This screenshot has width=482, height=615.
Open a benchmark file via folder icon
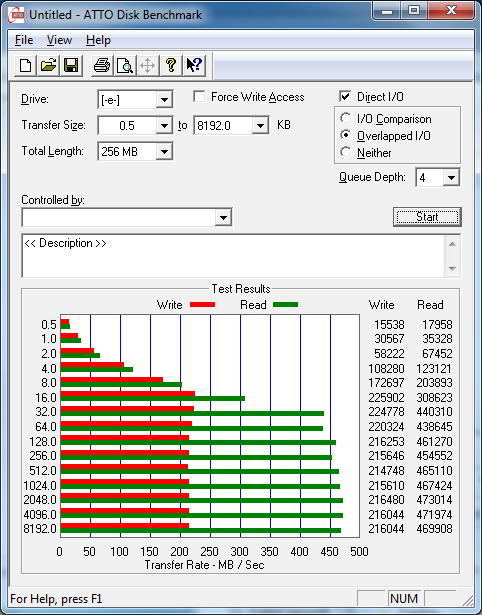coord(48,65)
